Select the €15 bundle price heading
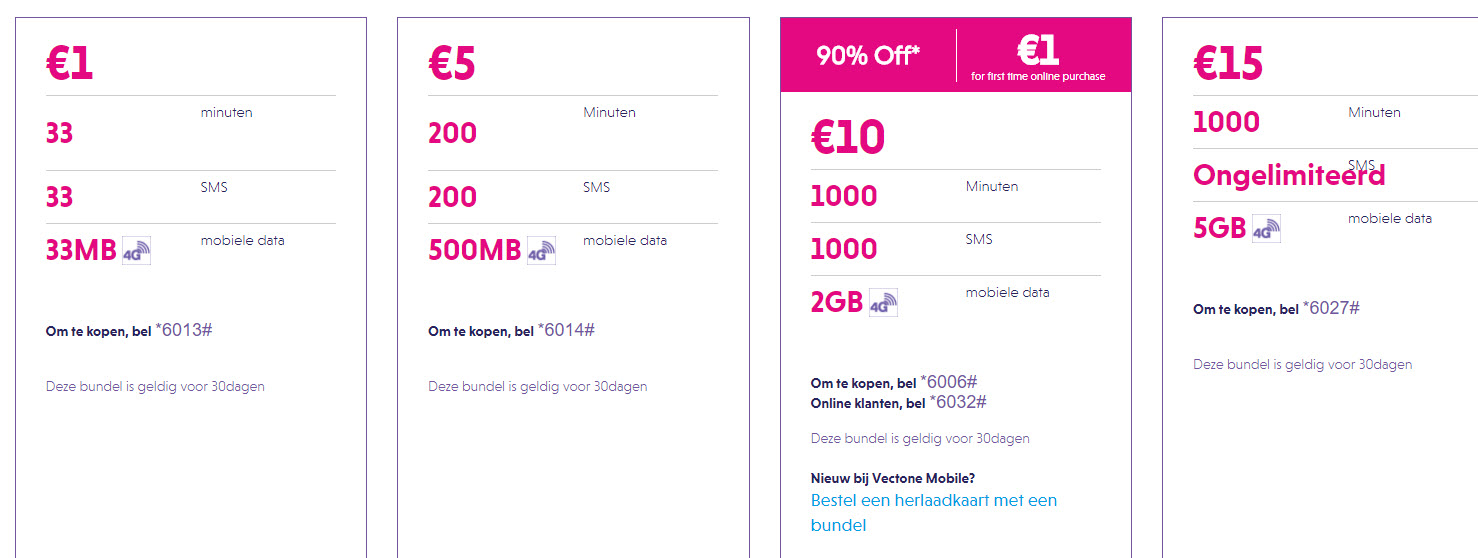The image size is (1478, 558). point(1228,64)
